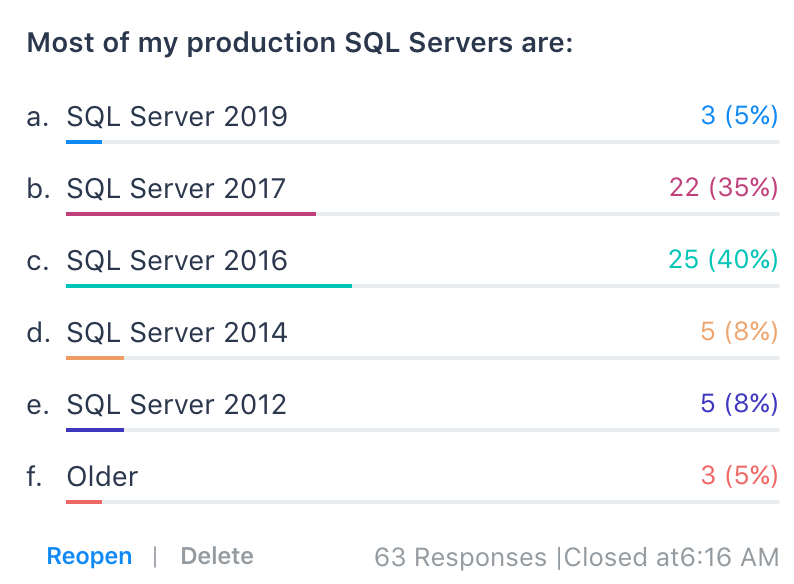Click the Reopen poll link
794x584 pixels.
click(89, 556)
